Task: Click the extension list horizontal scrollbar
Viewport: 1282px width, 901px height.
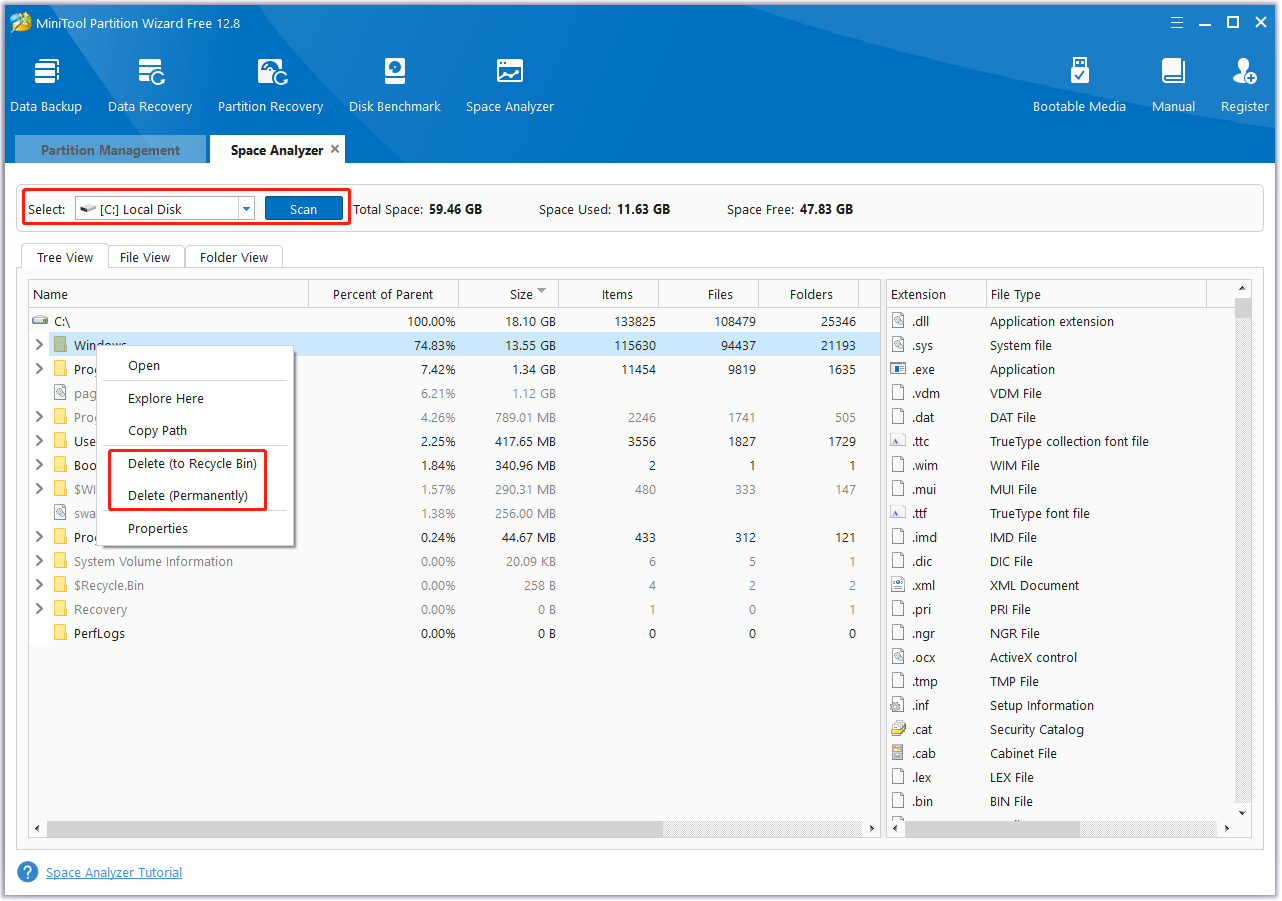Action: (993, 829)
